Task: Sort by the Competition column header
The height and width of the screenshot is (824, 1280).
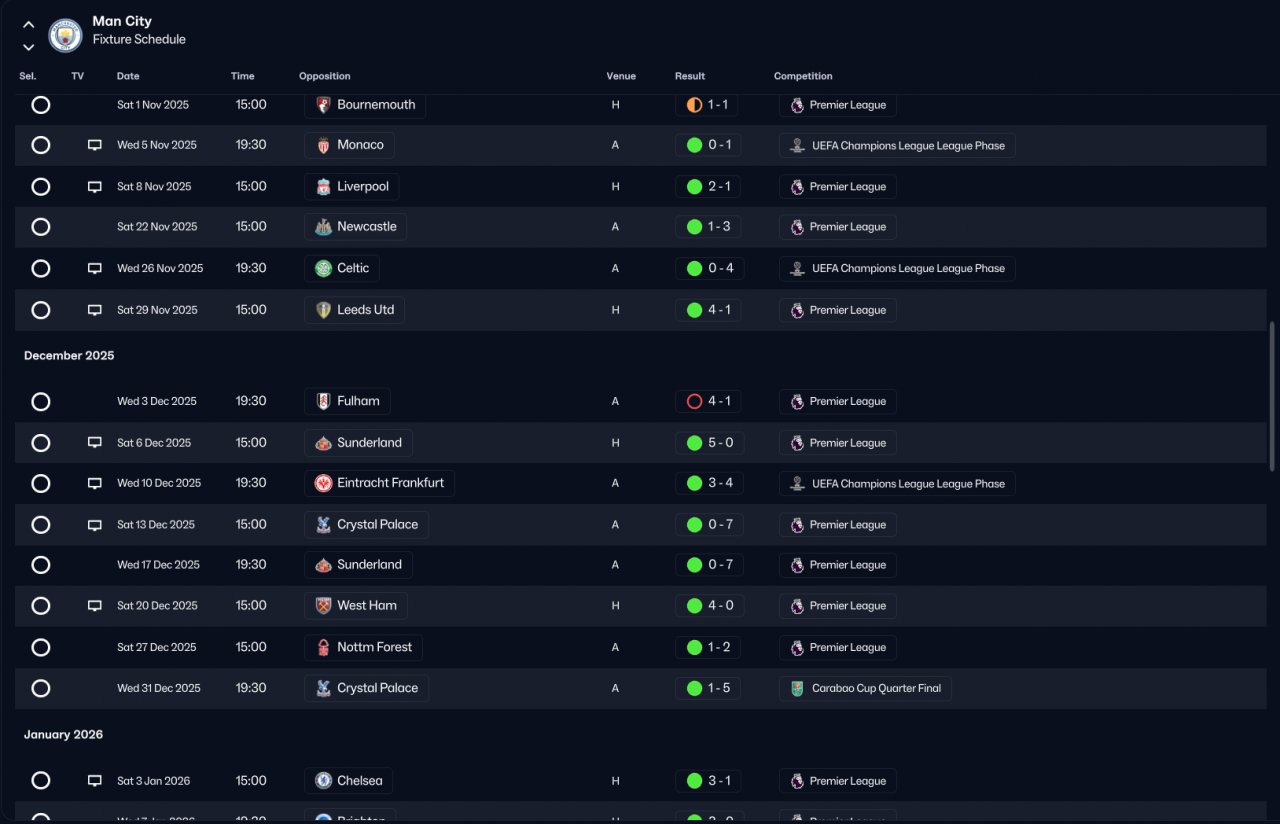Action: [803, 76]
